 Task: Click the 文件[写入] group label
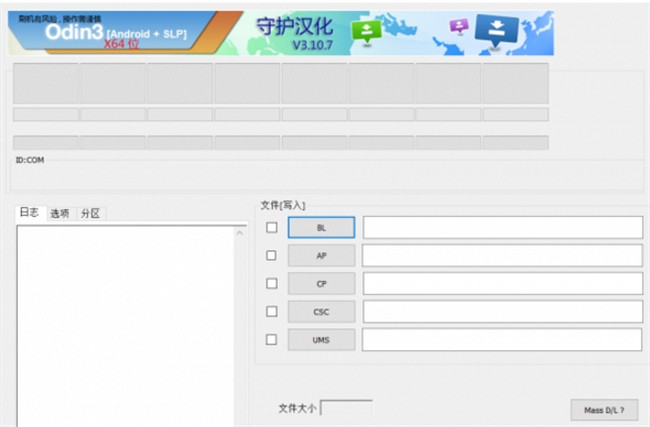tap(283, 205)
